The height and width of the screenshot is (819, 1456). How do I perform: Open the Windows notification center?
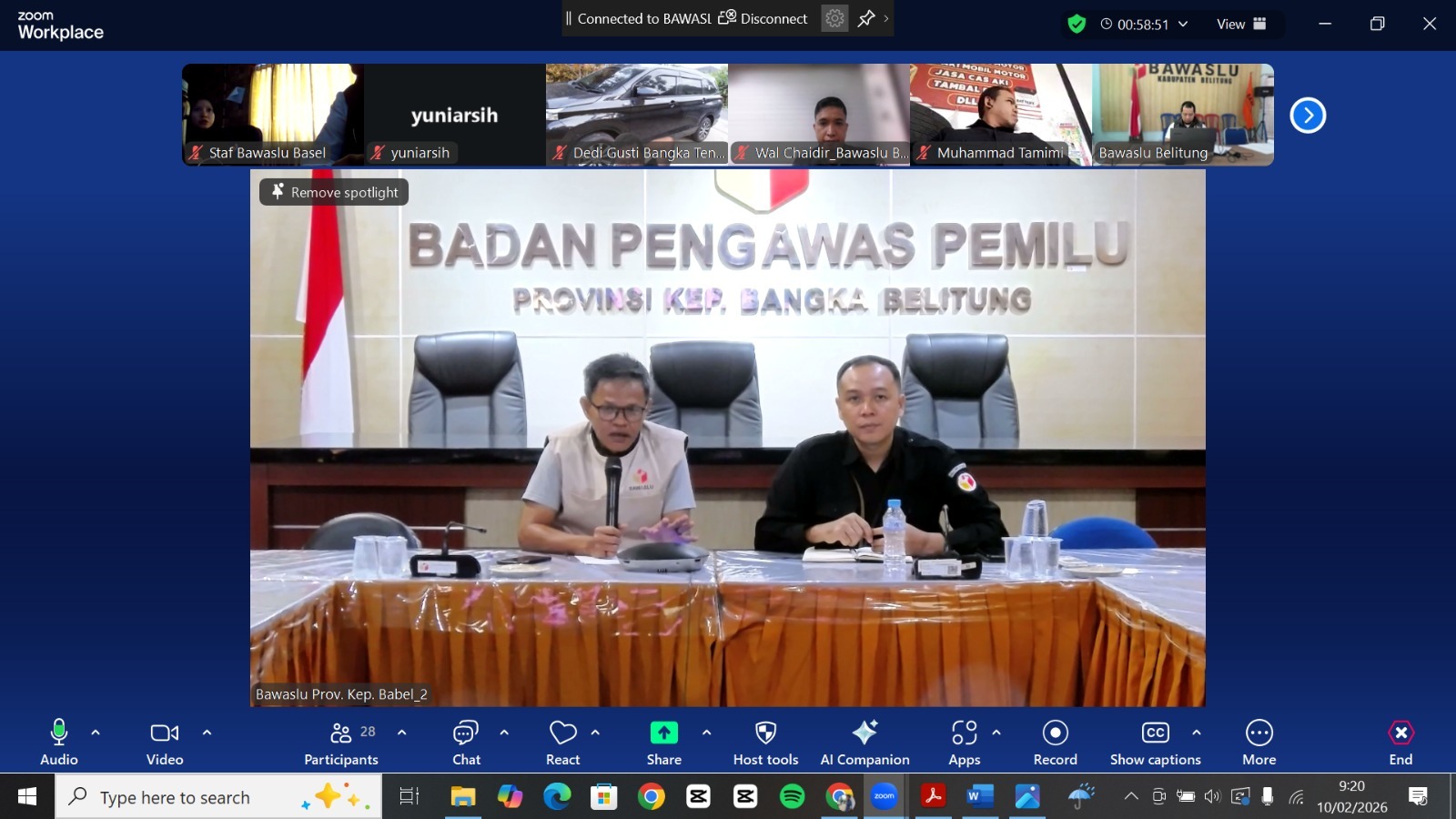[x=1418, y=797]
